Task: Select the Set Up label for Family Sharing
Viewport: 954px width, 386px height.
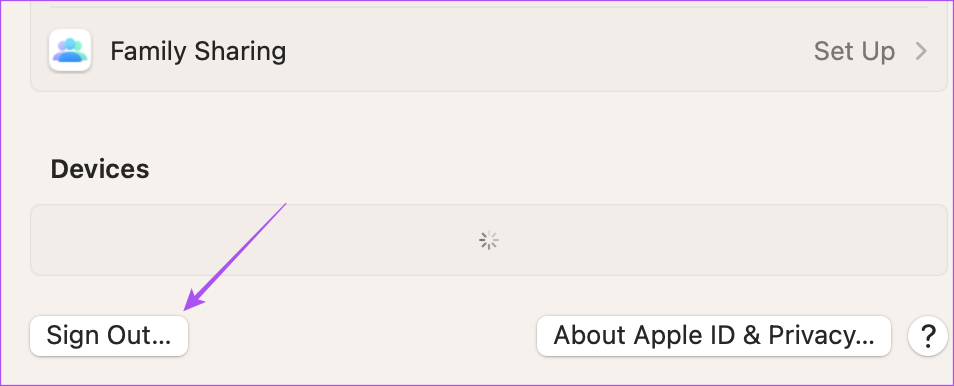Action: (x=854, y=51)
